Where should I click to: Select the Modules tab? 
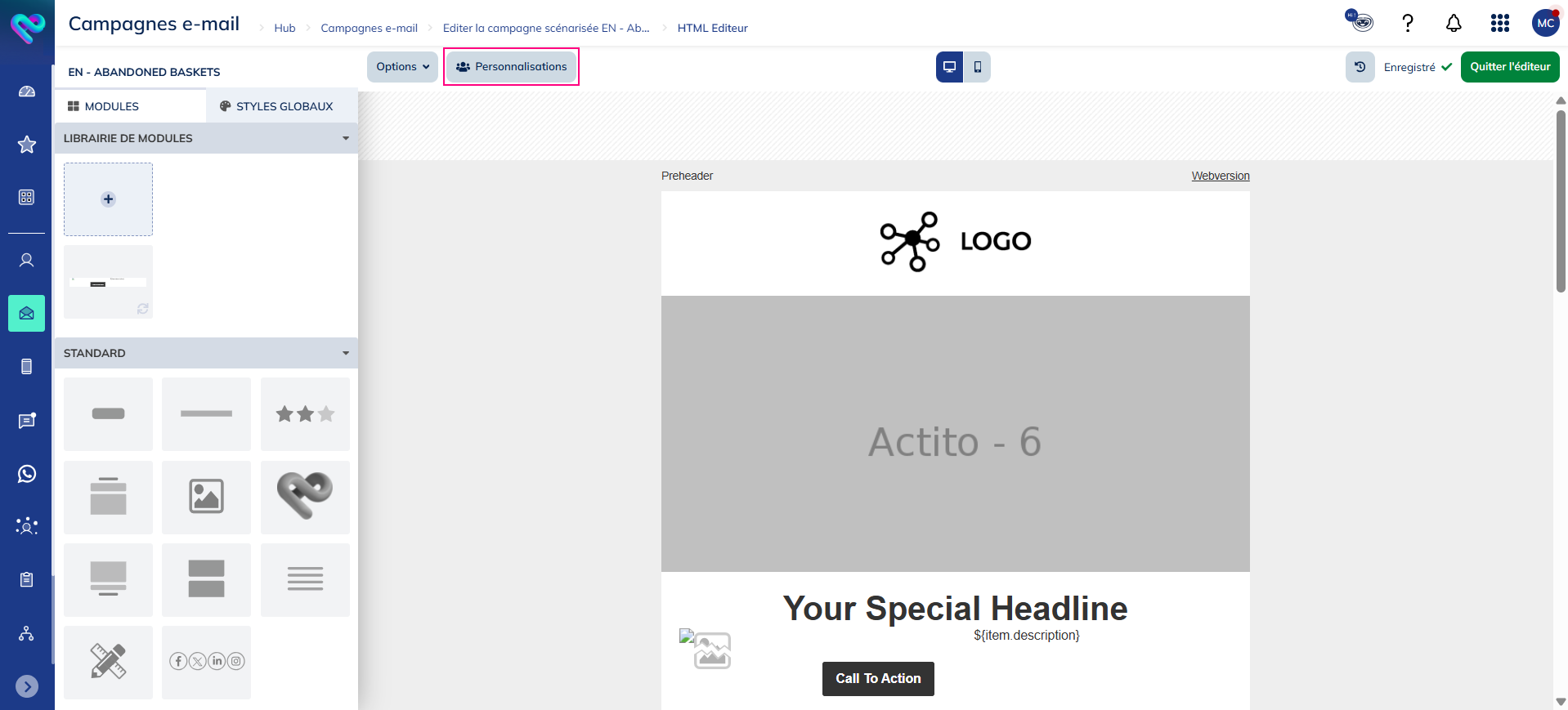click(104, 106)
